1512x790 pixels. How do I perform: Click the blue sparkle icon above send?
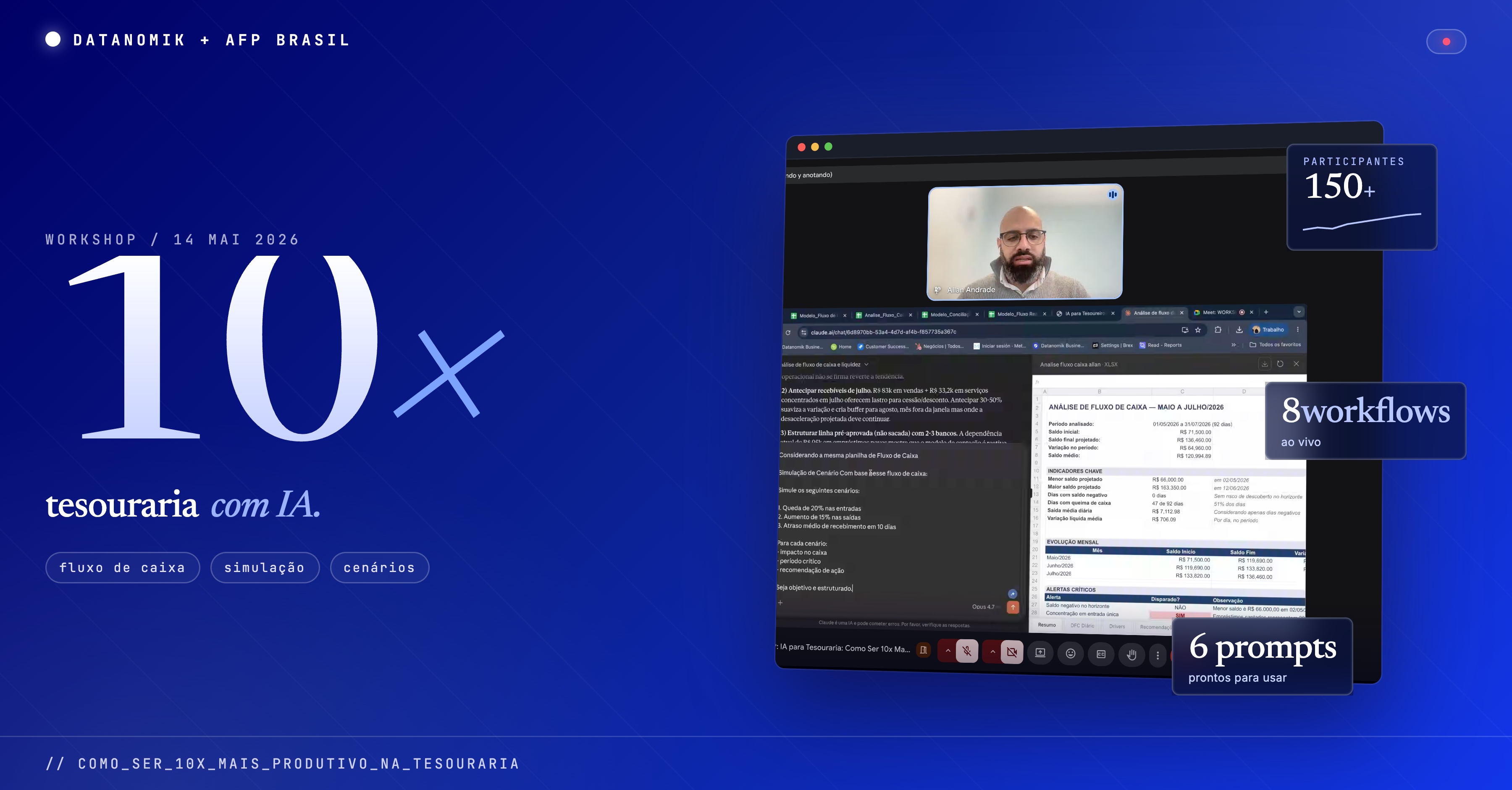[x=1013, y=594]
